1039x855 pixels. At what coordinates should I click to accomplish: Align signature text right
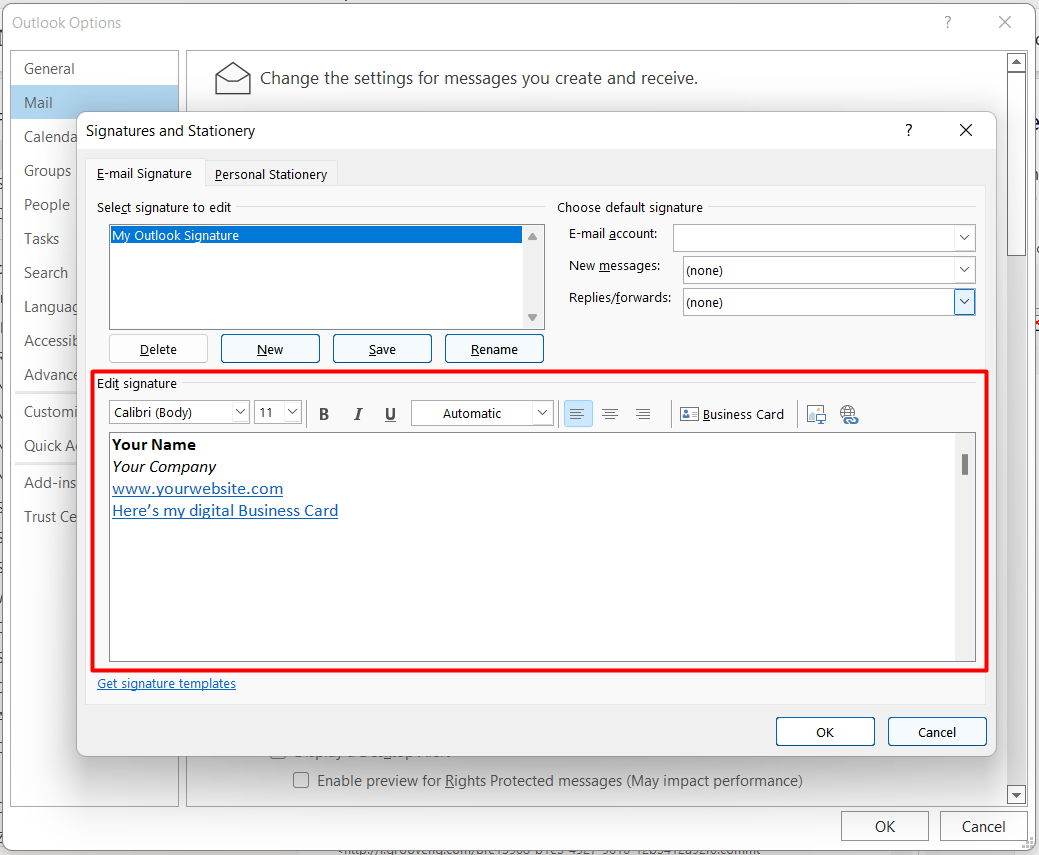pos(643,414)
